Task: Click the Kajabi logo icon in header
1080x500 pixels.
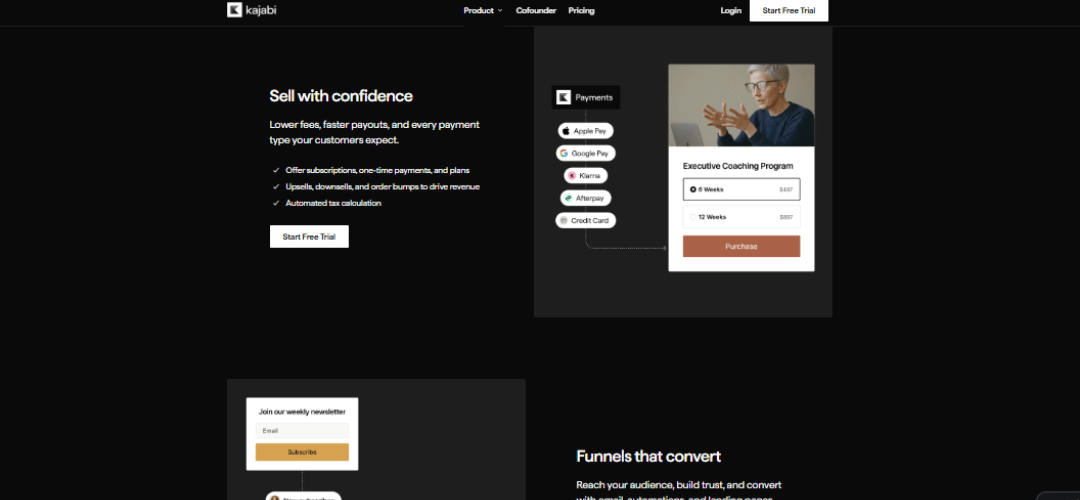Action: point(234,10)
